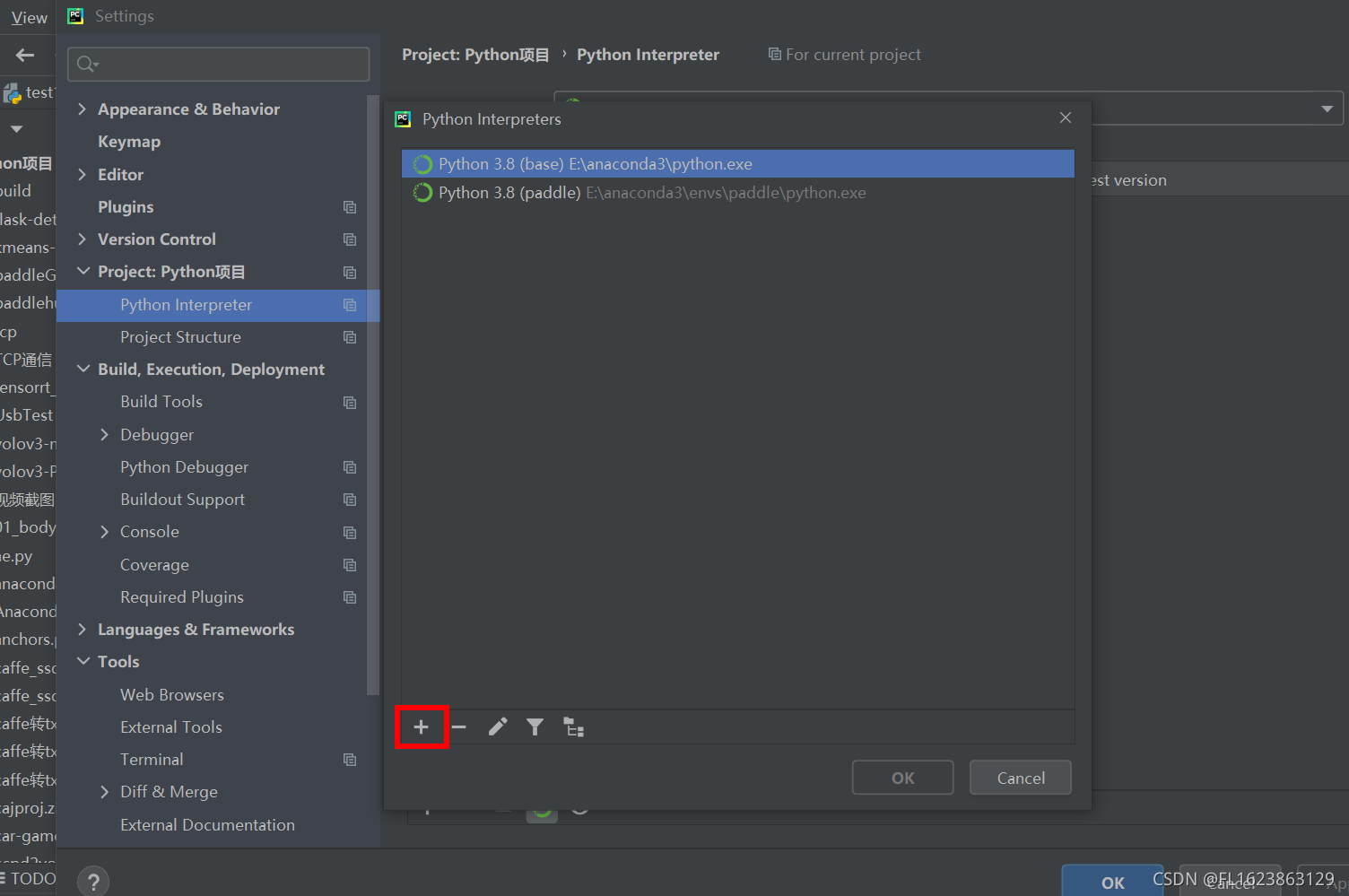Open Plugins settings page
This screenshot has height=896, width=1349.
click(126, 207)
